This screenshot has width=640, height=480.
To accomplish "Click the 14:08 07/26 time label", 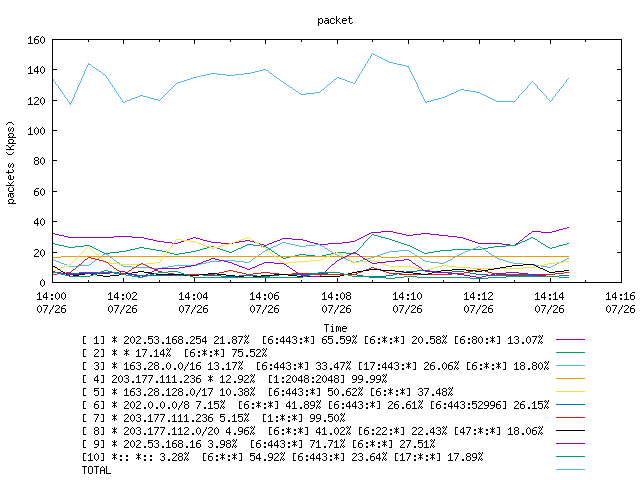I will (336, 302).
